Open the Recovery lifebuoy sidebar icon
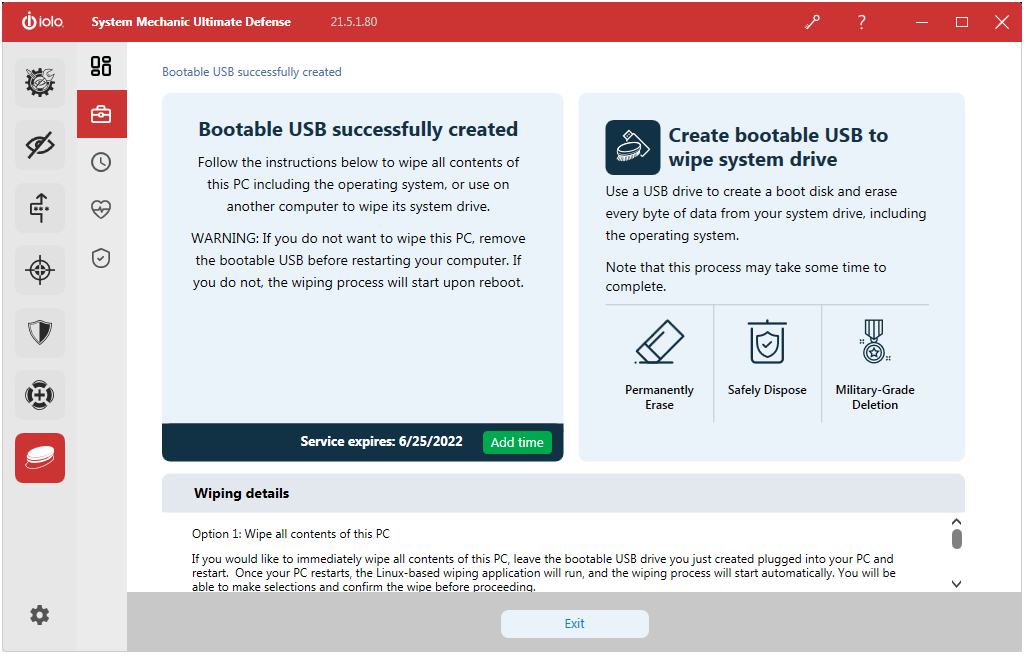1024x655 pixels. 40,395
